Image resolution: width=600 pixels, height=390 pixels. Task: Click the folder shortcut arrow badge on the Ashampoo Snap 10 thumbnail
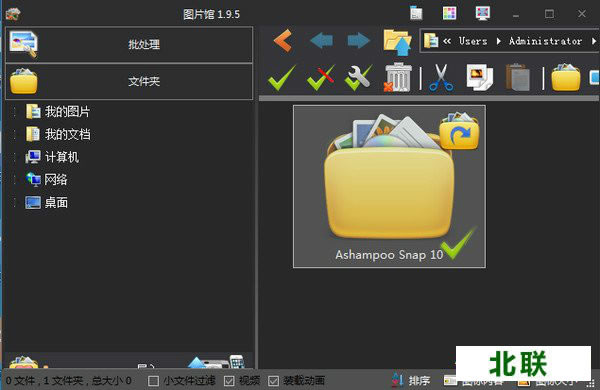point(459,131)
